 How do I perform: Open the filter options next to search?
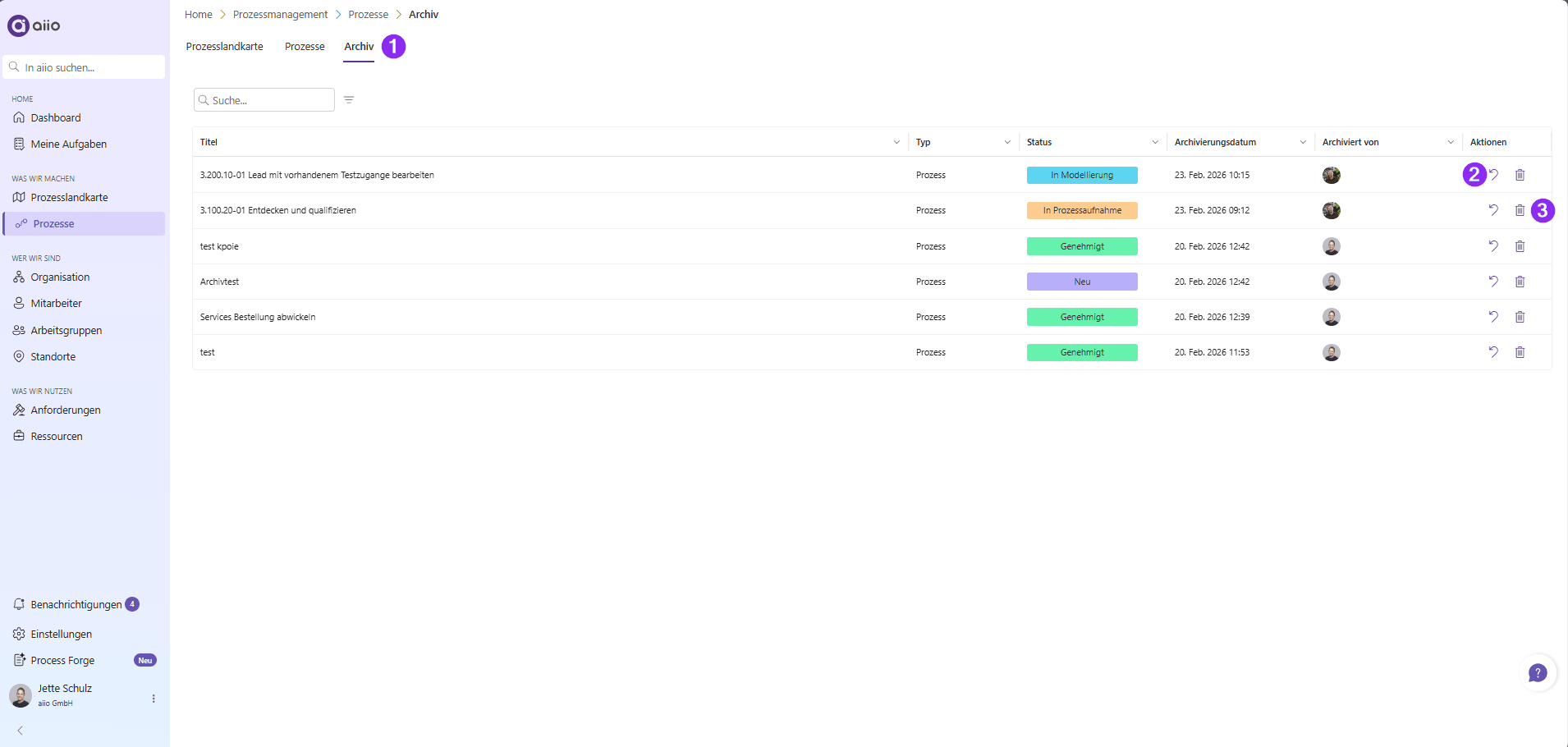(349, 100)
